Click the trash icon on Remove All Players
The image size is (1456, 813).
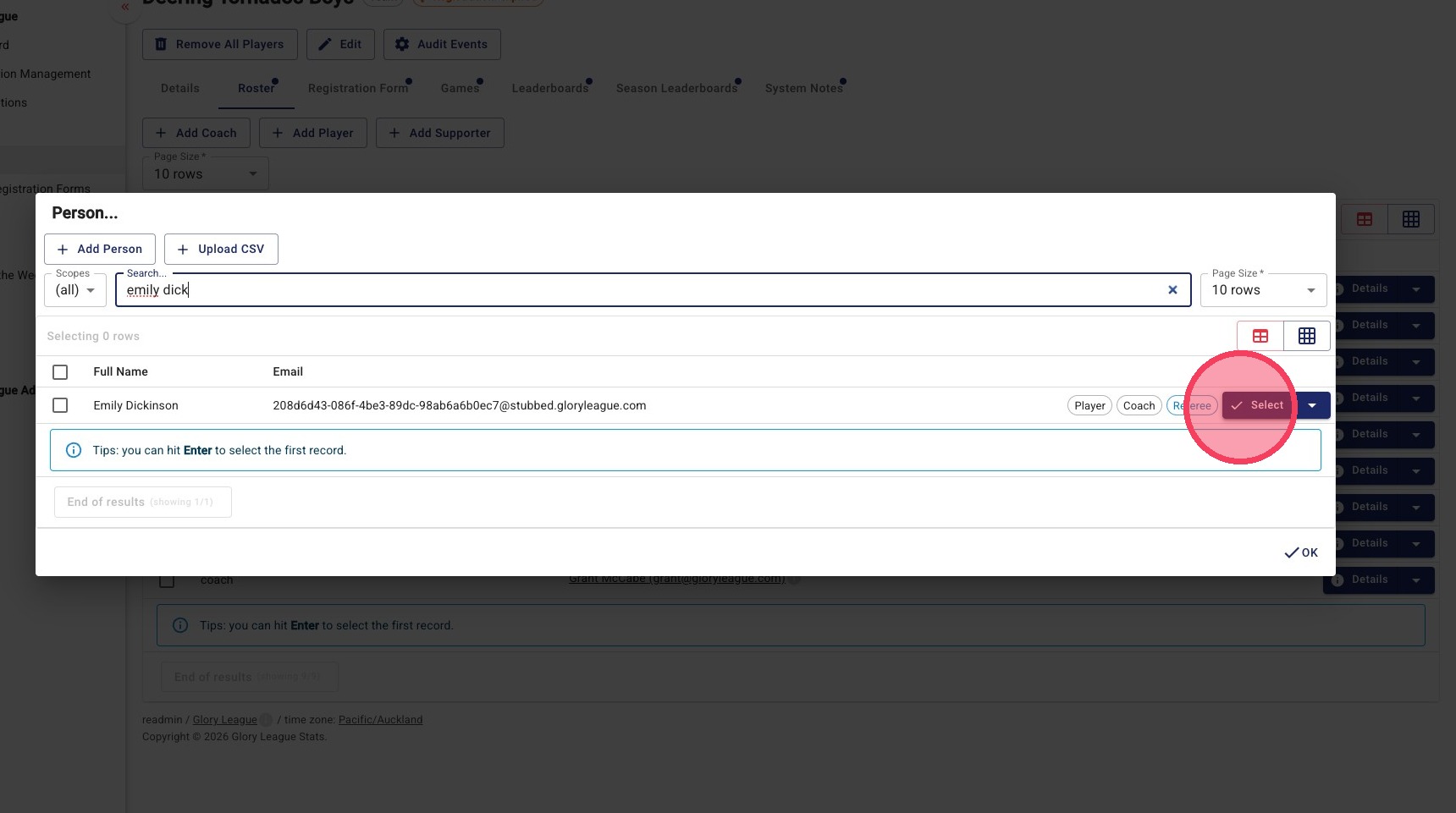[161, 44]
